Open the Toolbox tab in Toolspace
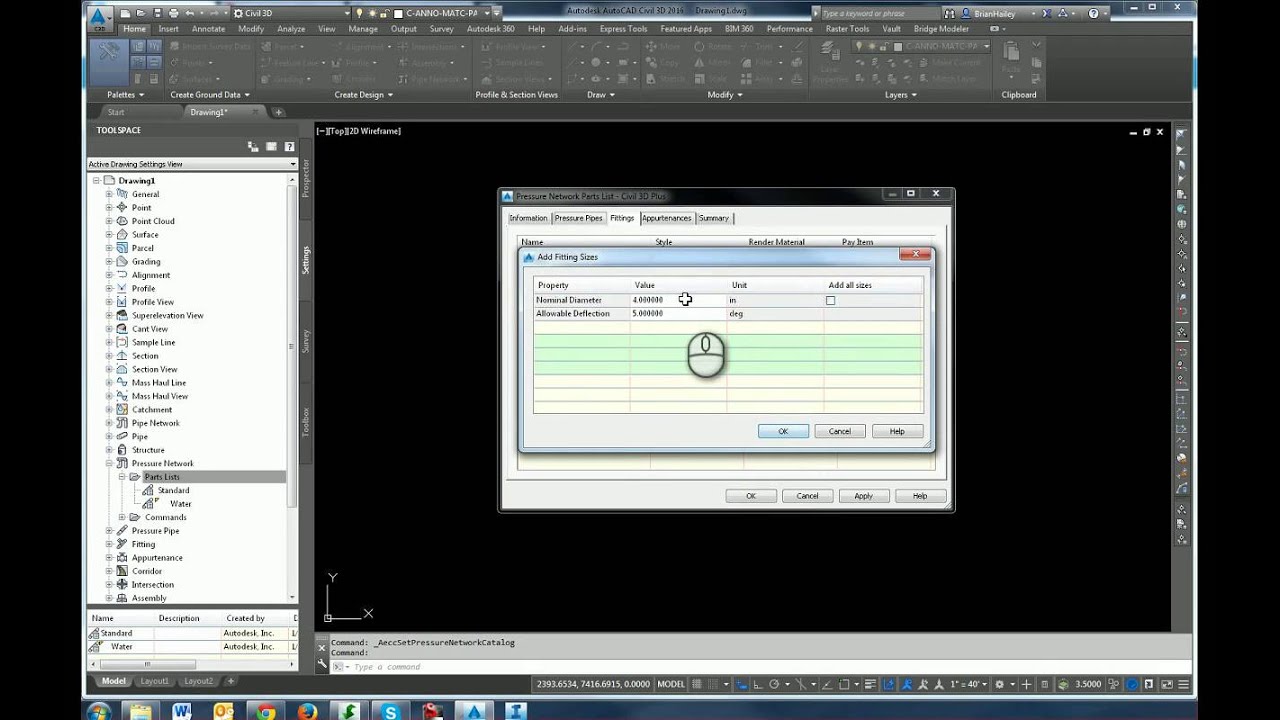This screenshot has width=1280, height=720. click(306, 422)
